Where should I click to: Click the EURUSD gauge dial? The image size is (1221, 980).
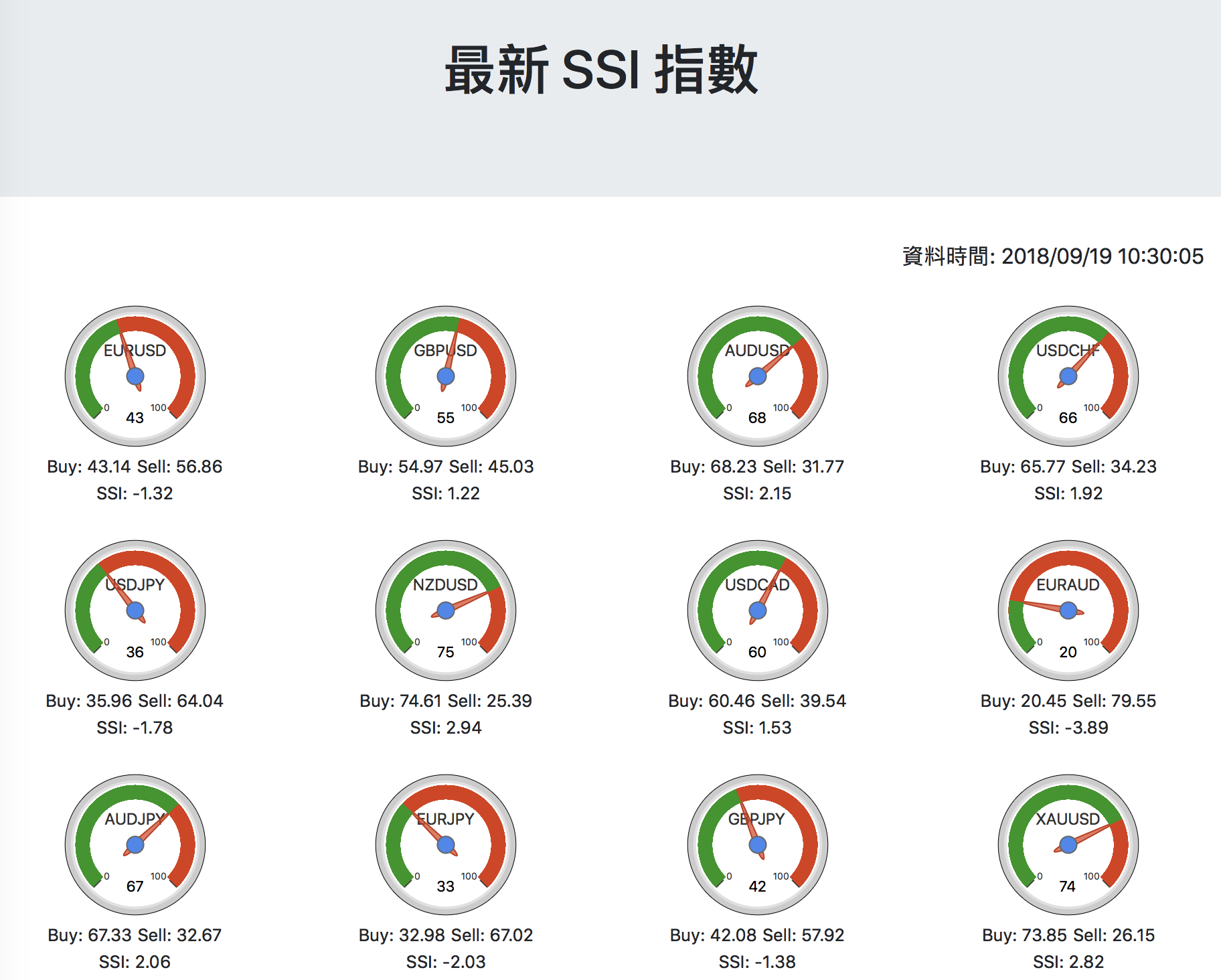(135, 376)
